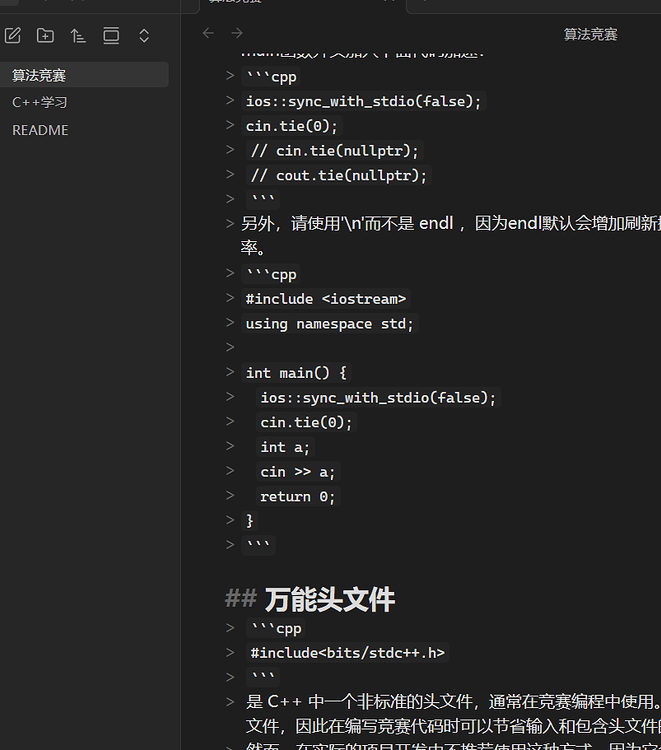The image size is (661, 750).
Task: Click the closing brace } line
Action: tap(249, 520)
